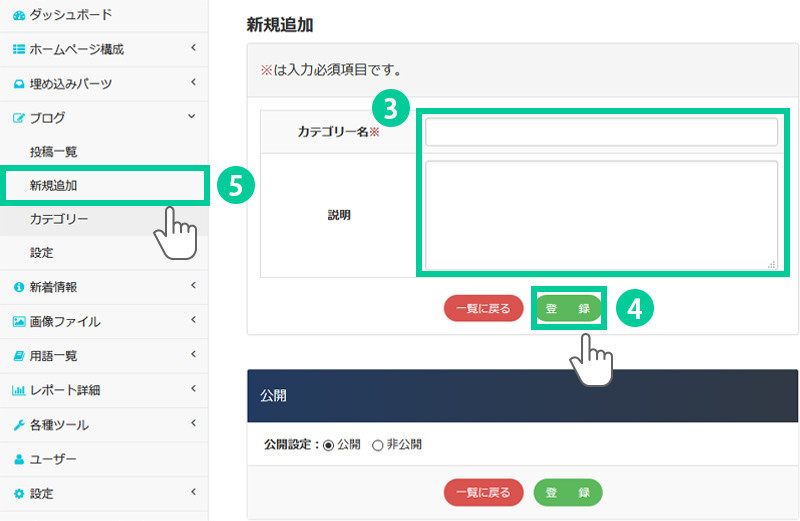Viewport: 800px width, 521px height.
Task: Collapse the ブログ menu chevron
Action: pos(193,117)
